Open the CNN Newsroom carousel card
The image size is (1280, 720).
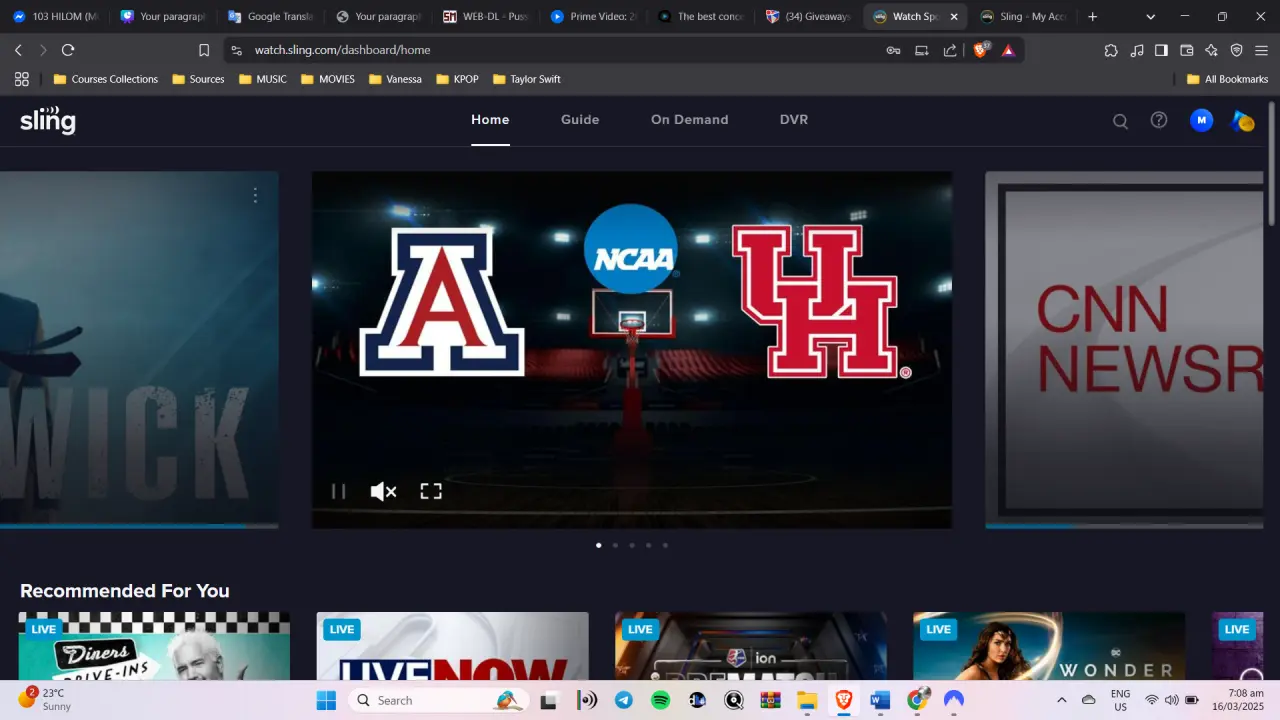tap(1124, 350)
